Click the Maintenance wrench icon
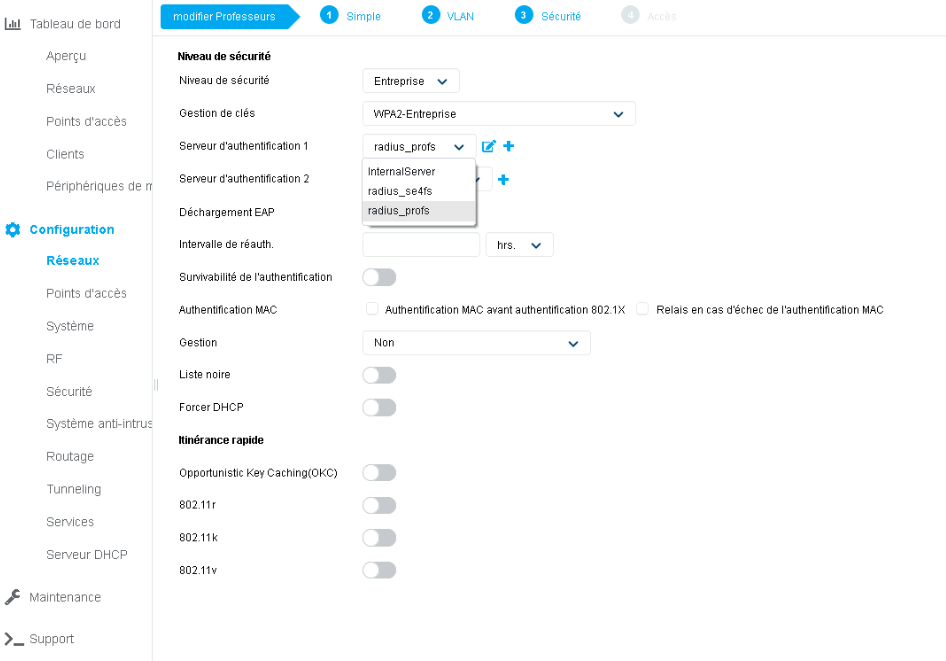946x661 pixels. click(x=13, y=597)
